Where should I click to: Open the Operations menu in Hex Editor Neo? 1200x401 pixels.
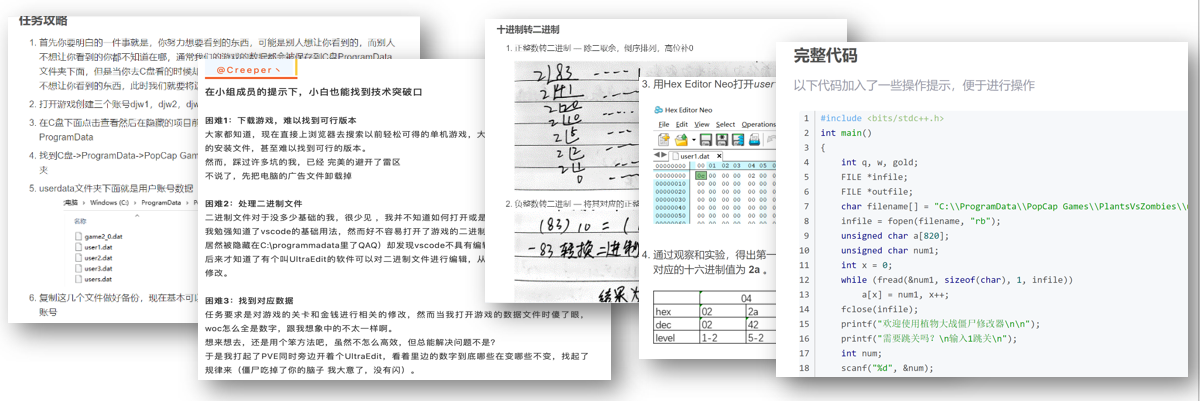757,124
